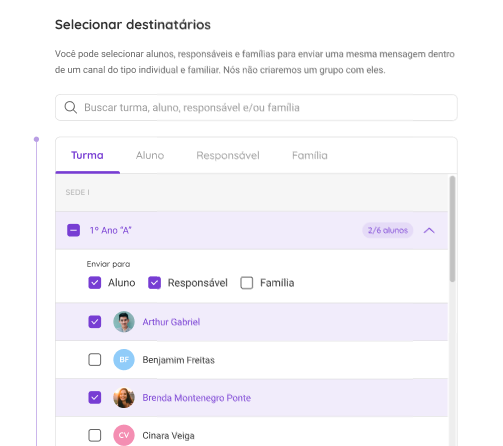Click the BF avatar for Benjamim Freitas

point(124,360)
